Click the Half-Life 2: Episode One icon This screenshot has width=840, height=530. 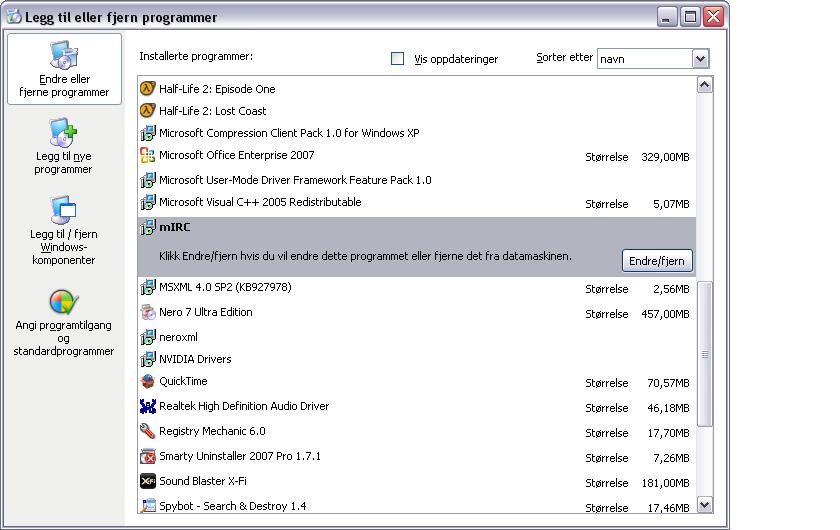tap(147, 88)
